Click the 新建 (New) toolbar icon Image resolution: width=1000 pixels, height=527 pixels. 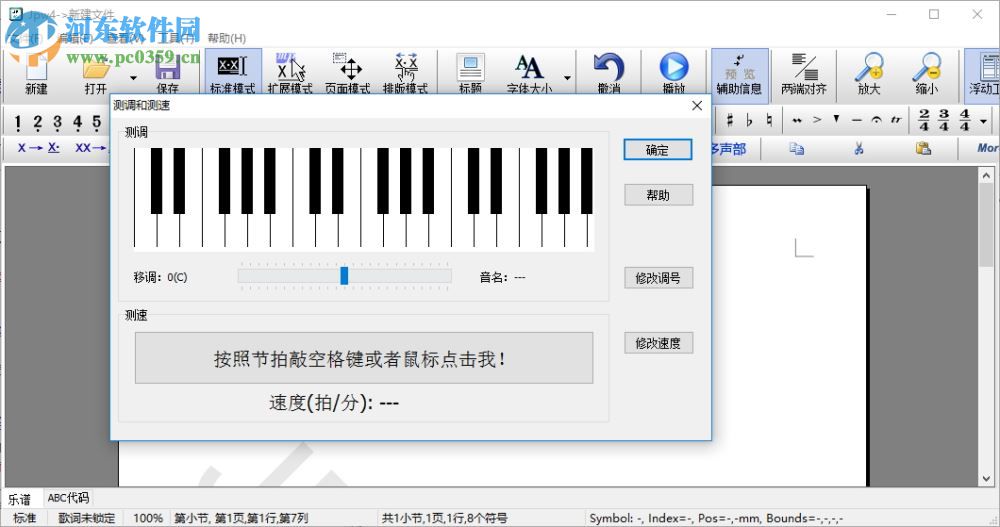click(x=36, y=73)
